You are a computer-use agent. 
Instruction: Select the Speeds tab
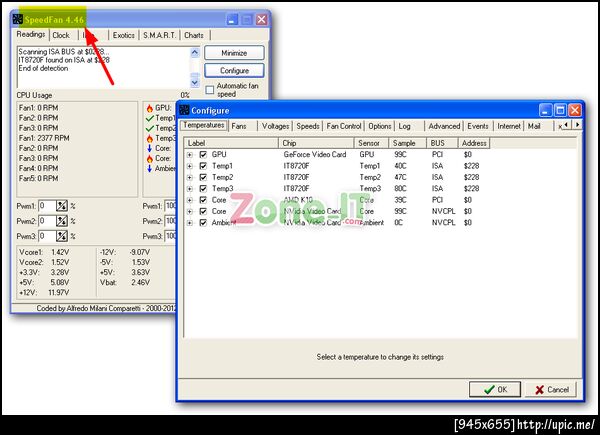click(x=308, y=126)
